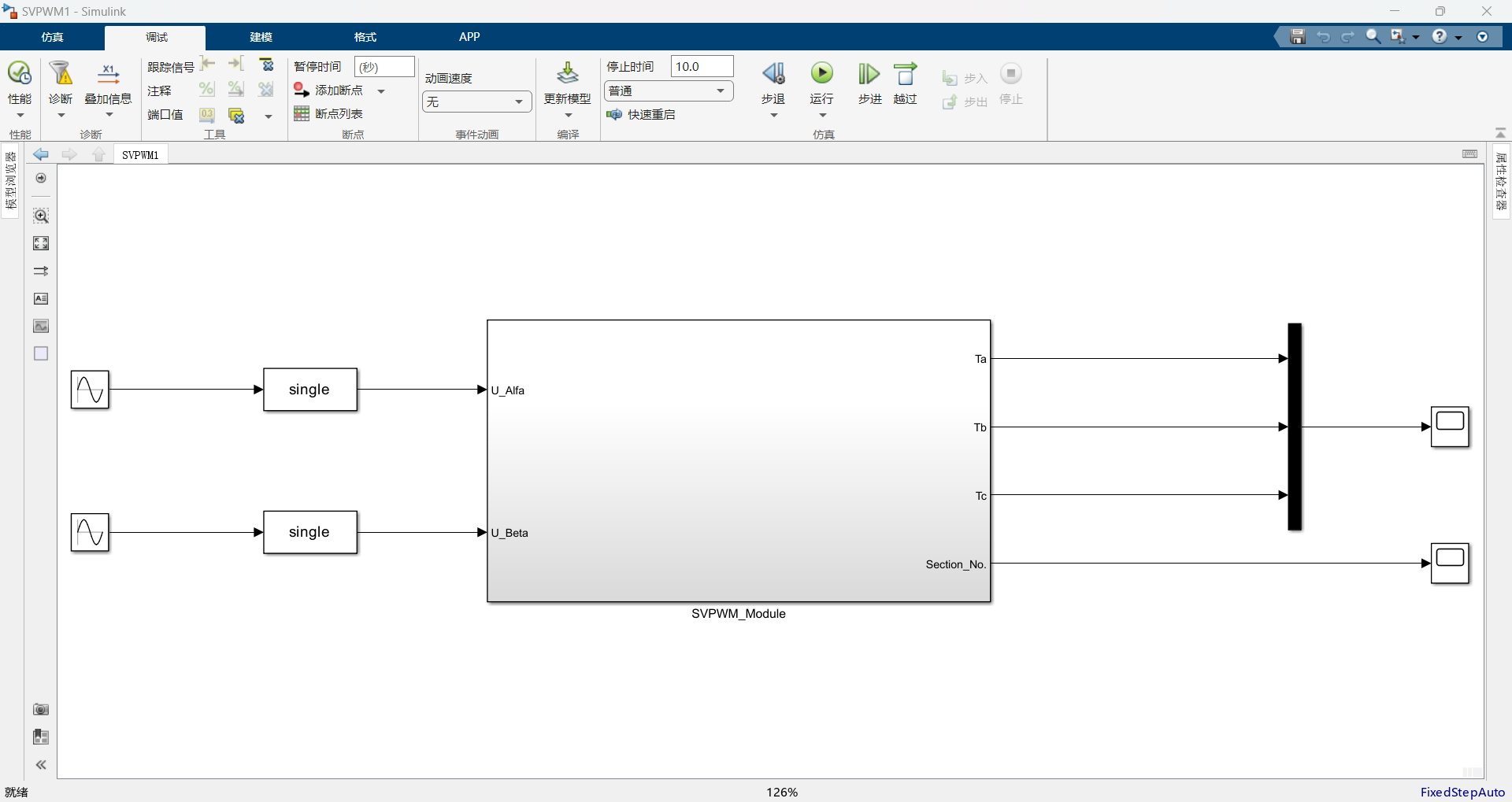This screenshot has height=802, width=1512.
Task: Click the fit-to-view icon in left palette
Action: [41, 243]
